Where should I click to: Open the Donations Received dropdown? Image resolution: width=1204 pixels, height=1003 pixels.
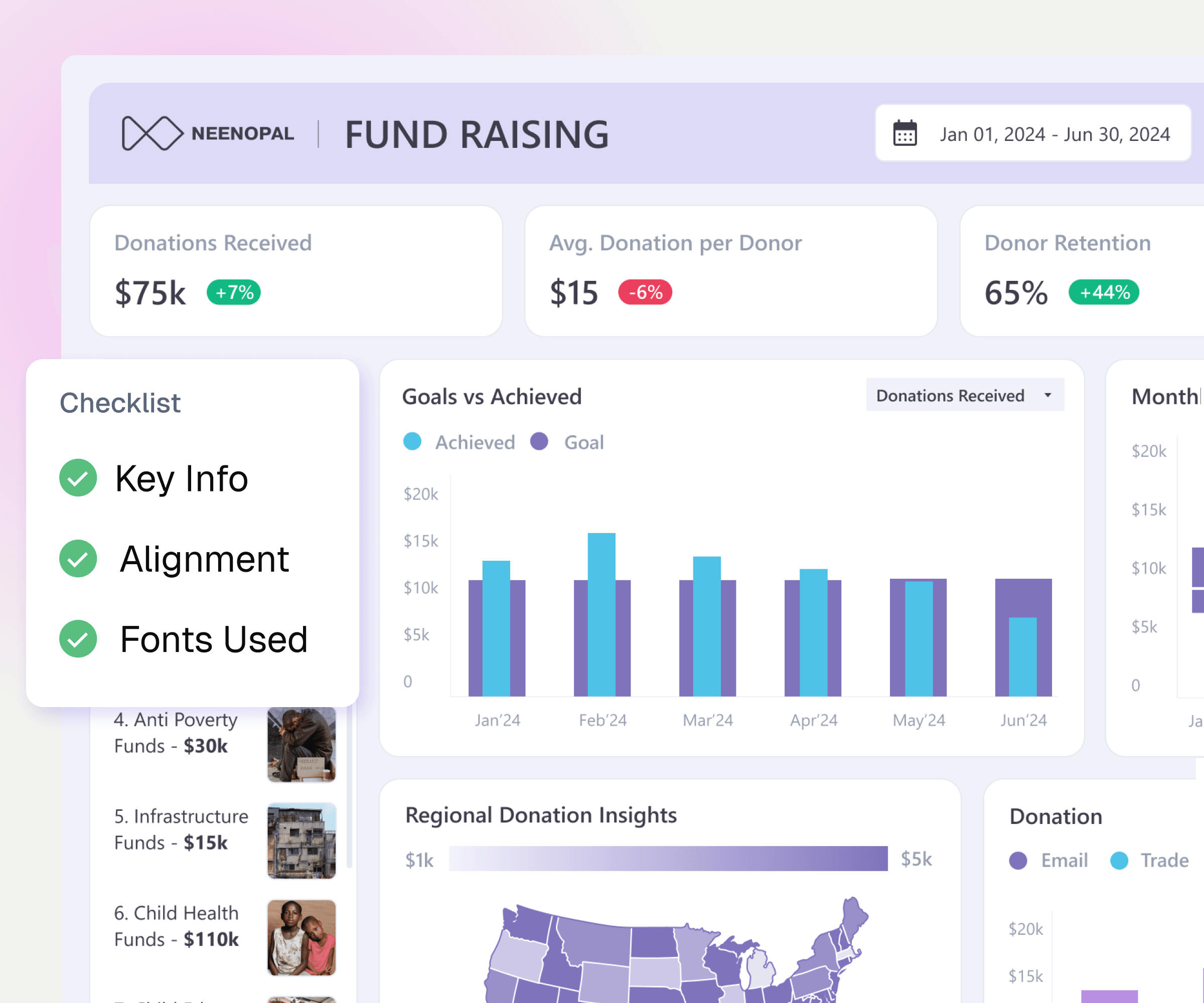click(965, 395)
